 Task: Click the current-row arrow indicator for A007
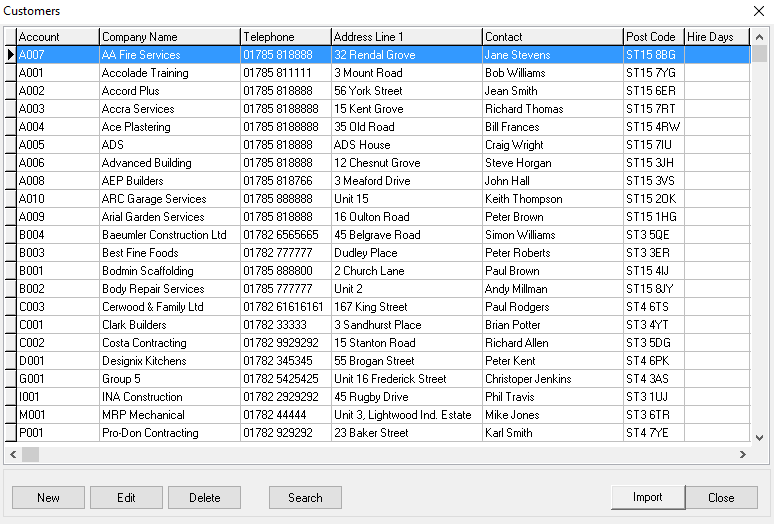10,54
